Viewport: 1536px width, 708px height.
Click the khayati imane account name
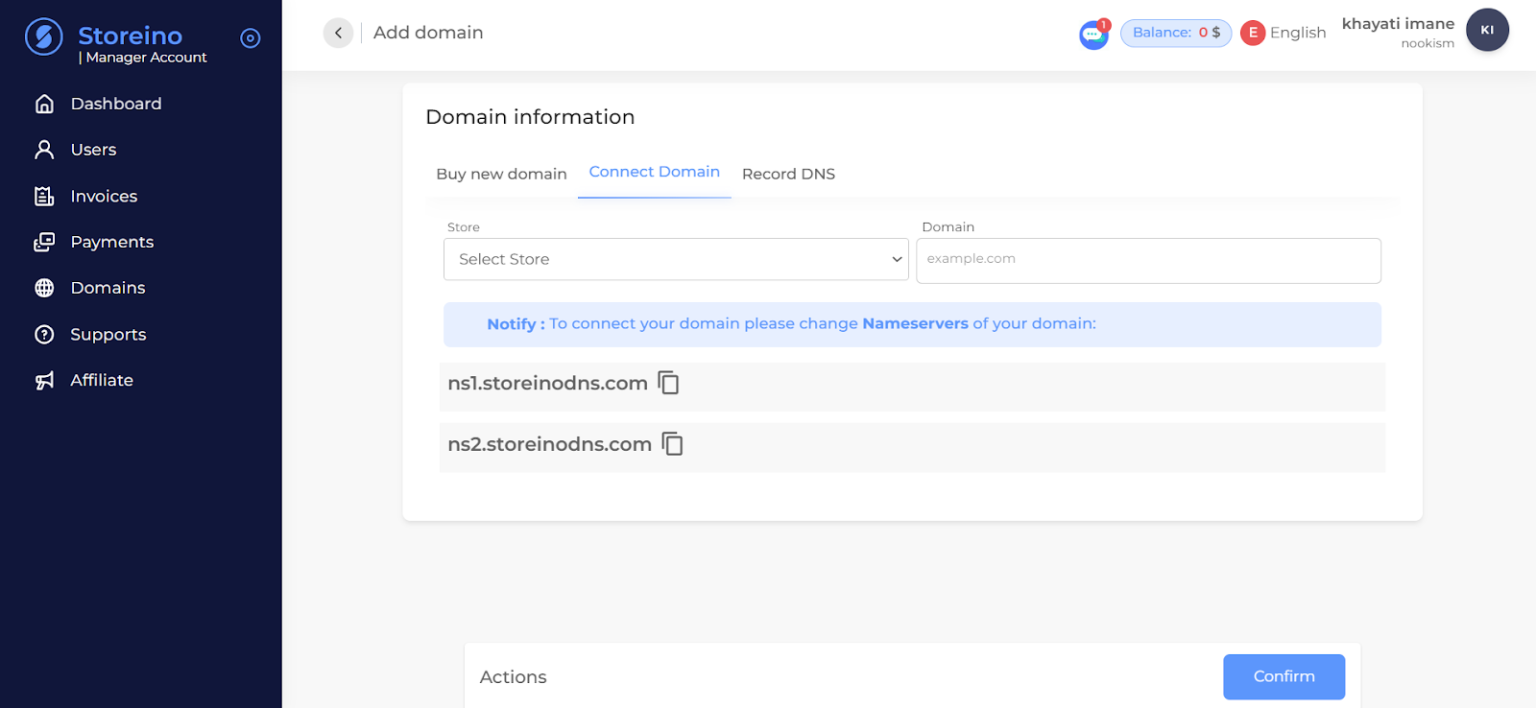[1398, 24]
